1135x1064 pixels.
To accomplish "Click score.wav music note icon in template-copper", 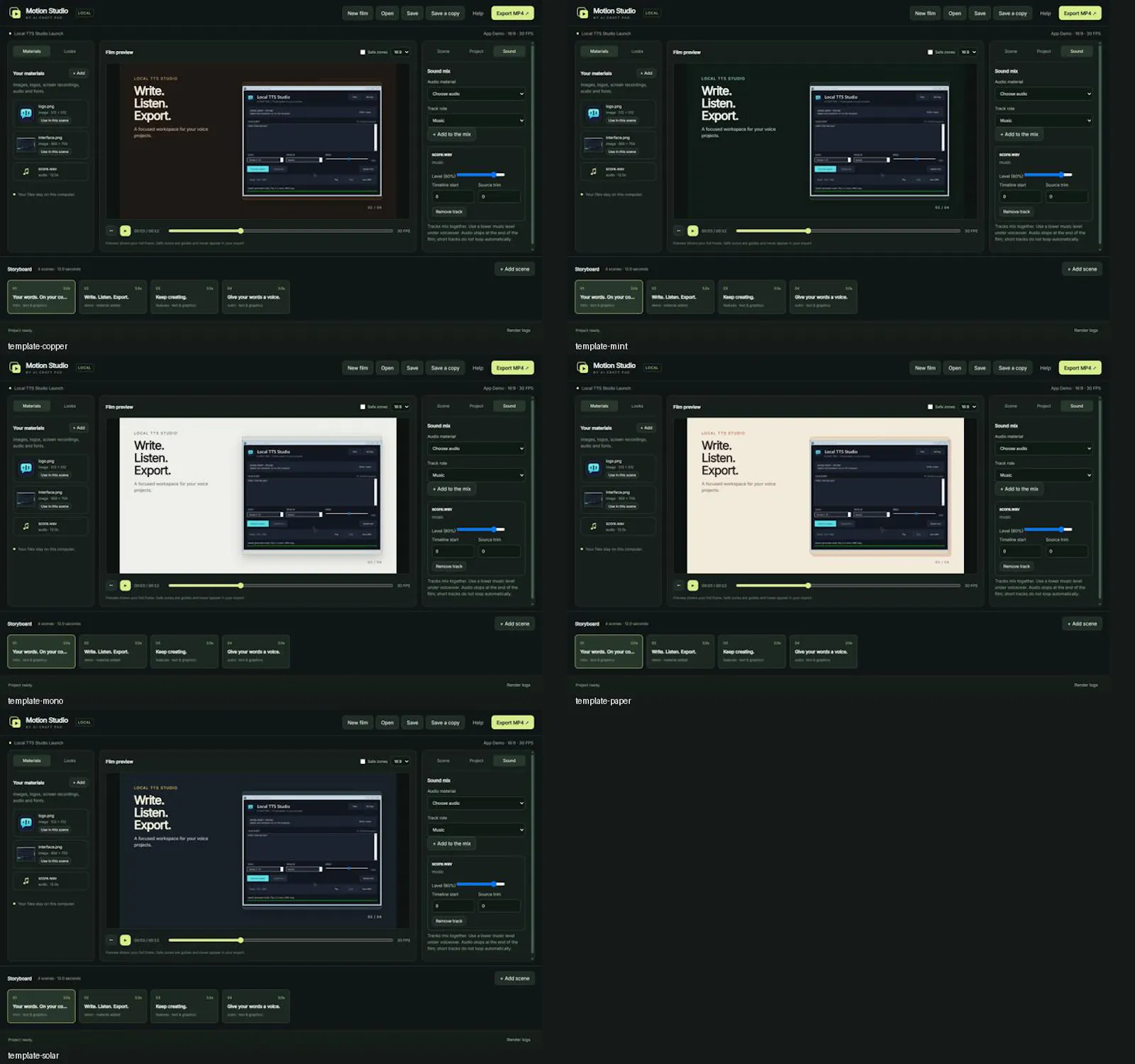I will click(26, 172).
